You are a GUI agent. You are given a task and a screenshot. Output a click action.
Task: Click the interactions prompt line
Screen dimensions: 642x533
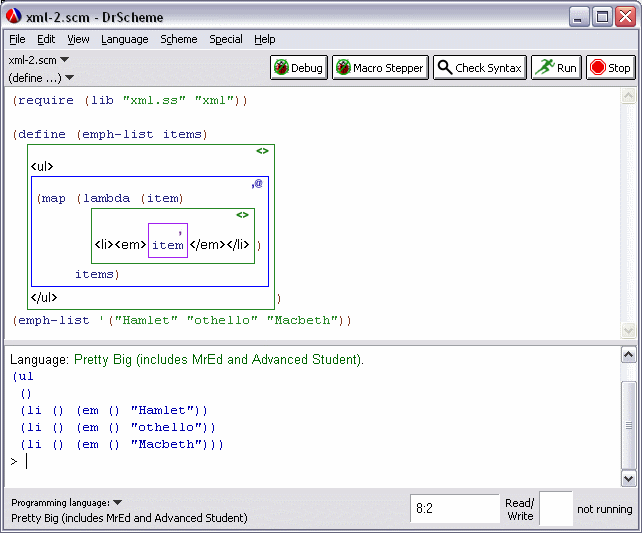point(311,461)
